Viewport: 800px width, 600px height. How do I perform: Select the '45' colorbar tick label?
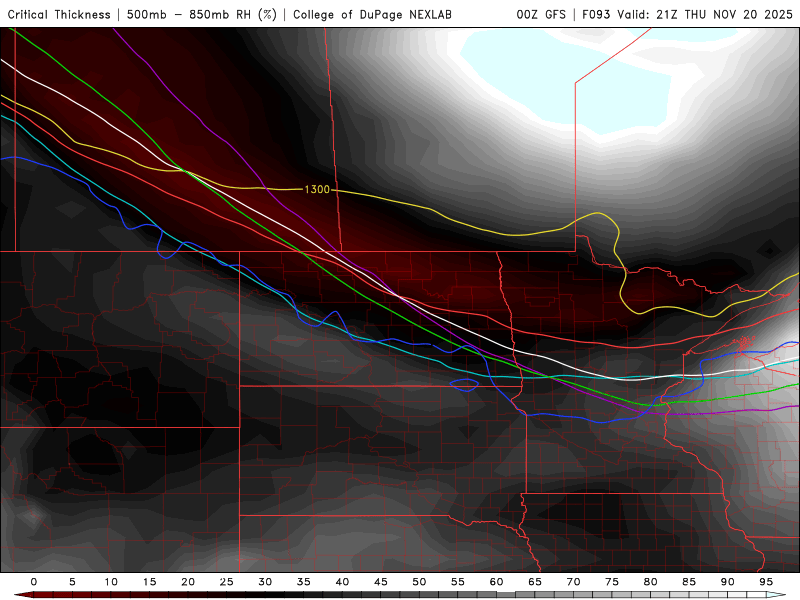tap(381, 582)
